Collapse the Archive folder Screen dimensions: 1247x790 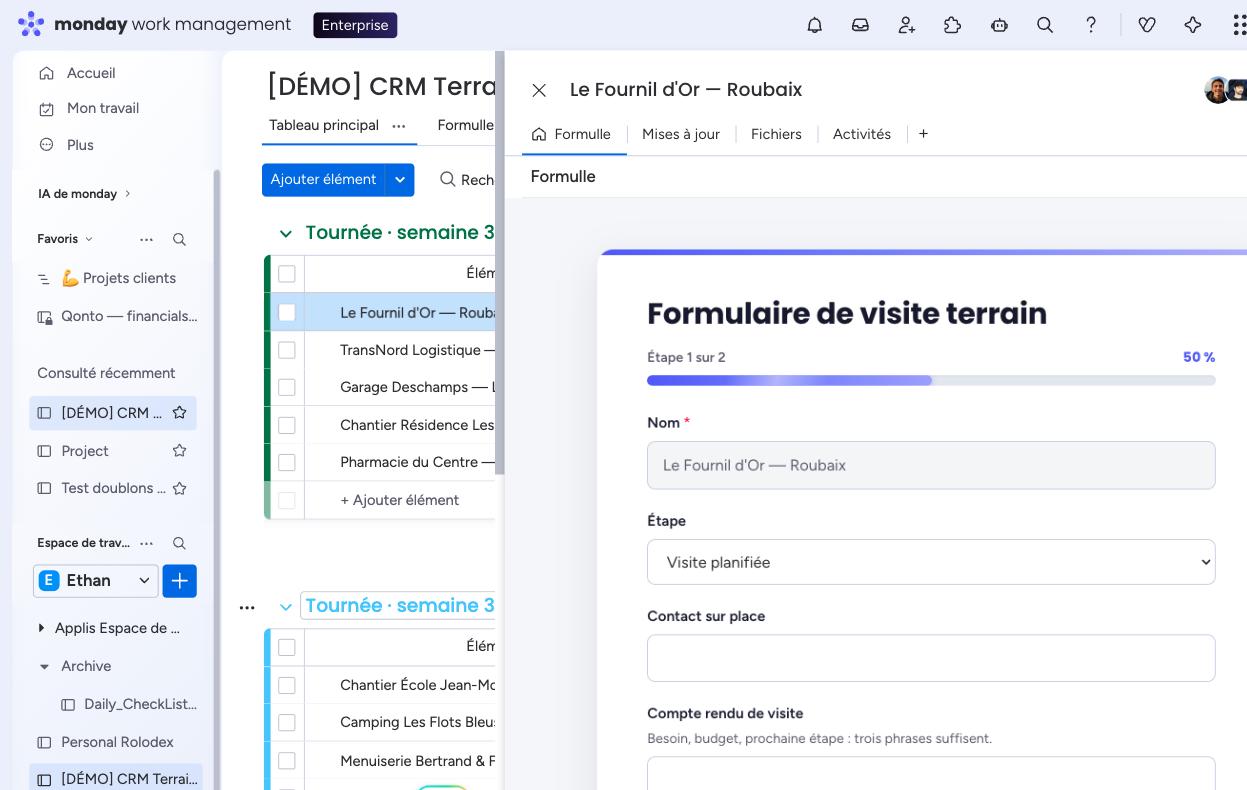(x=44, y=666)
